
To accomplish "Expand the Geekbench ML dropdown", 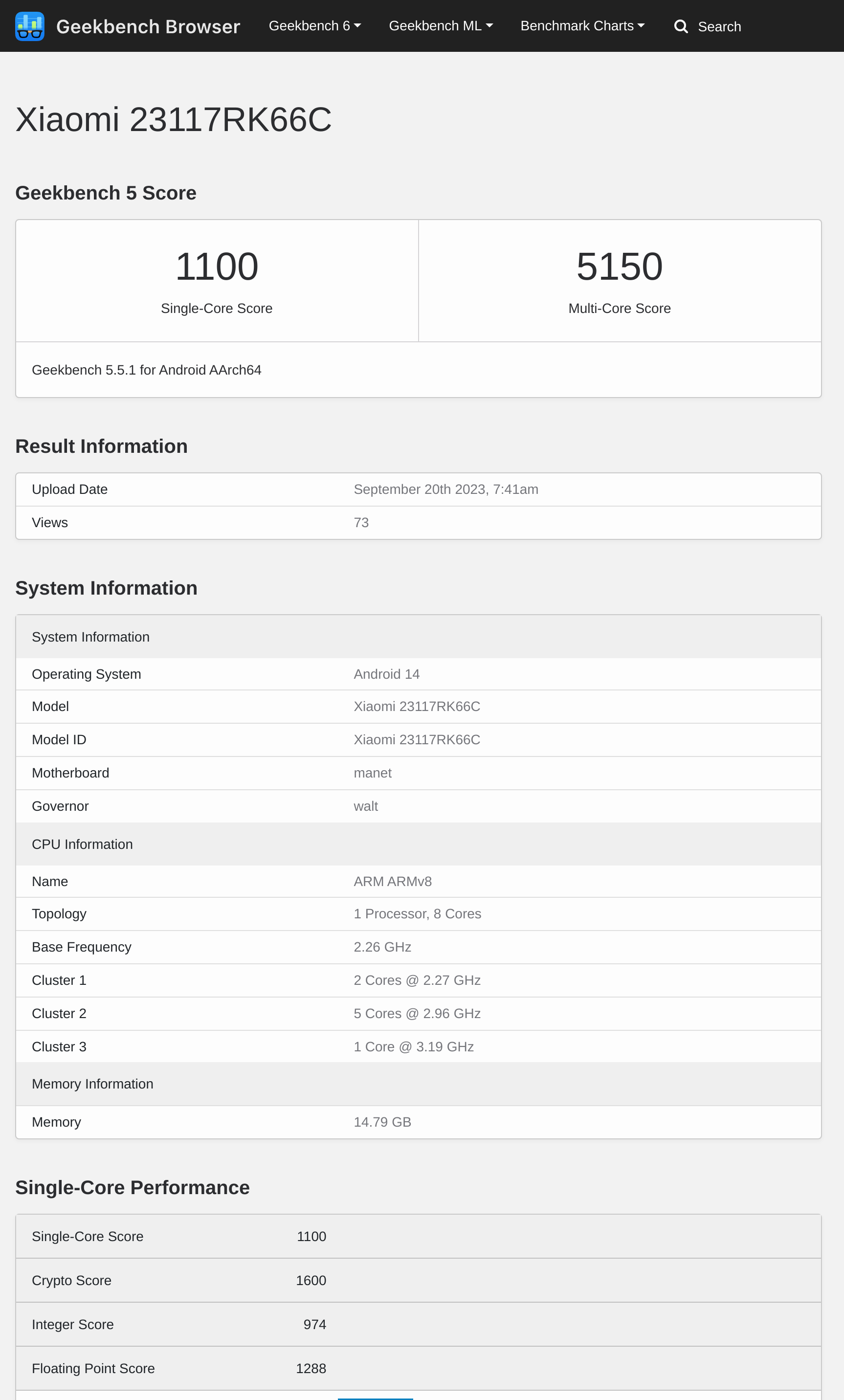I will coord(441,26).
